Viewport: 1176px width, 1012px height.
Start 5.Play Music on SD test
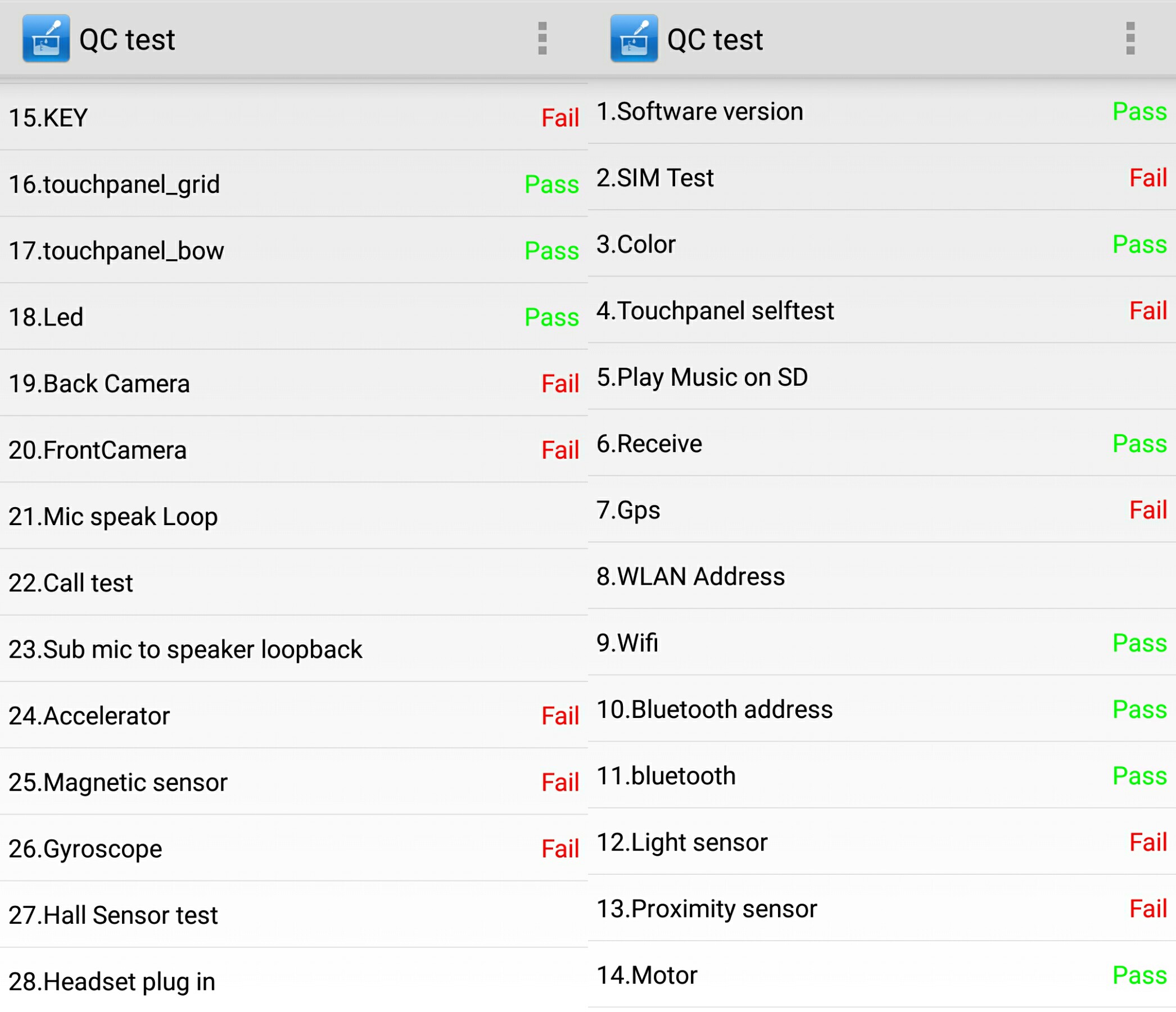[x=882, y=376]
